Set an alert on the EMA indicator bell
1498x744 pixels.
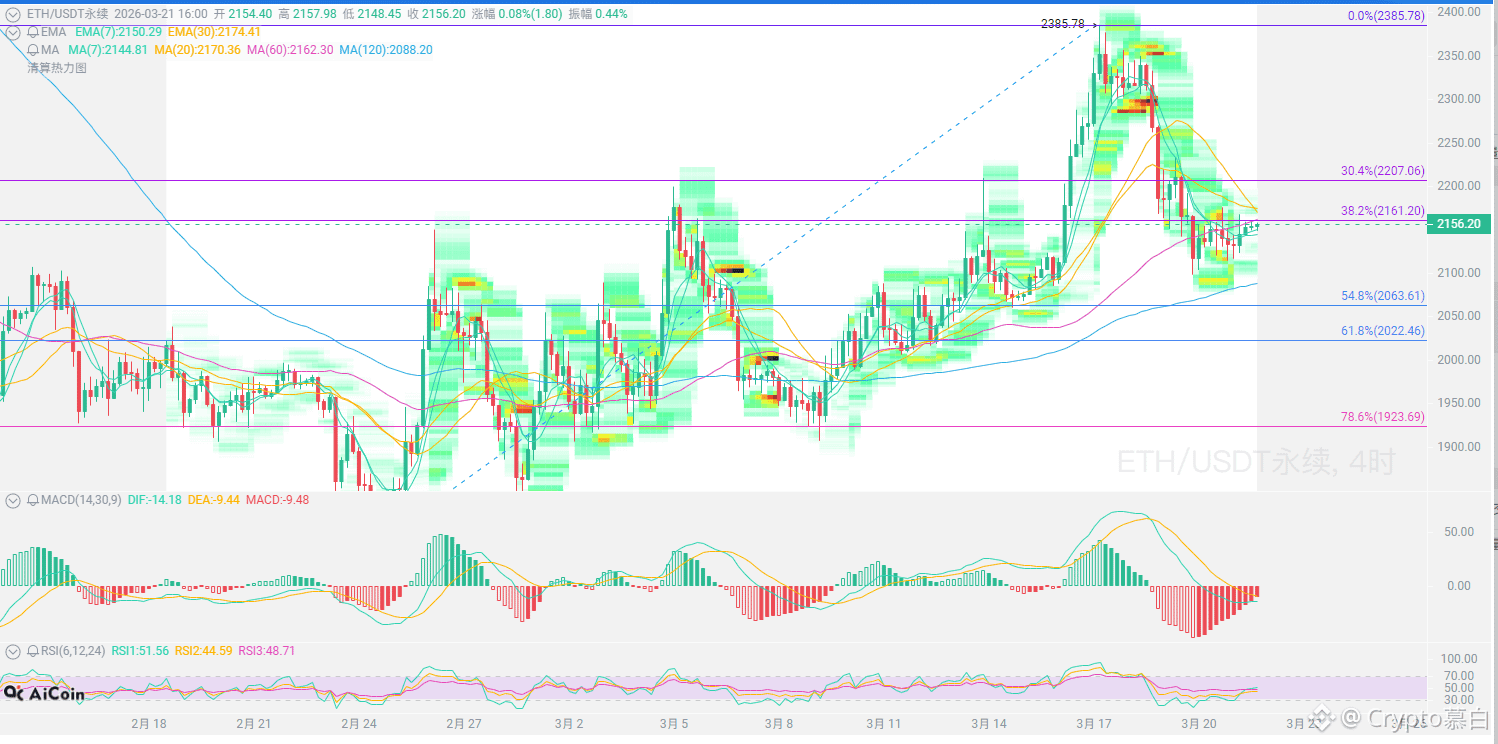point(34,32)
